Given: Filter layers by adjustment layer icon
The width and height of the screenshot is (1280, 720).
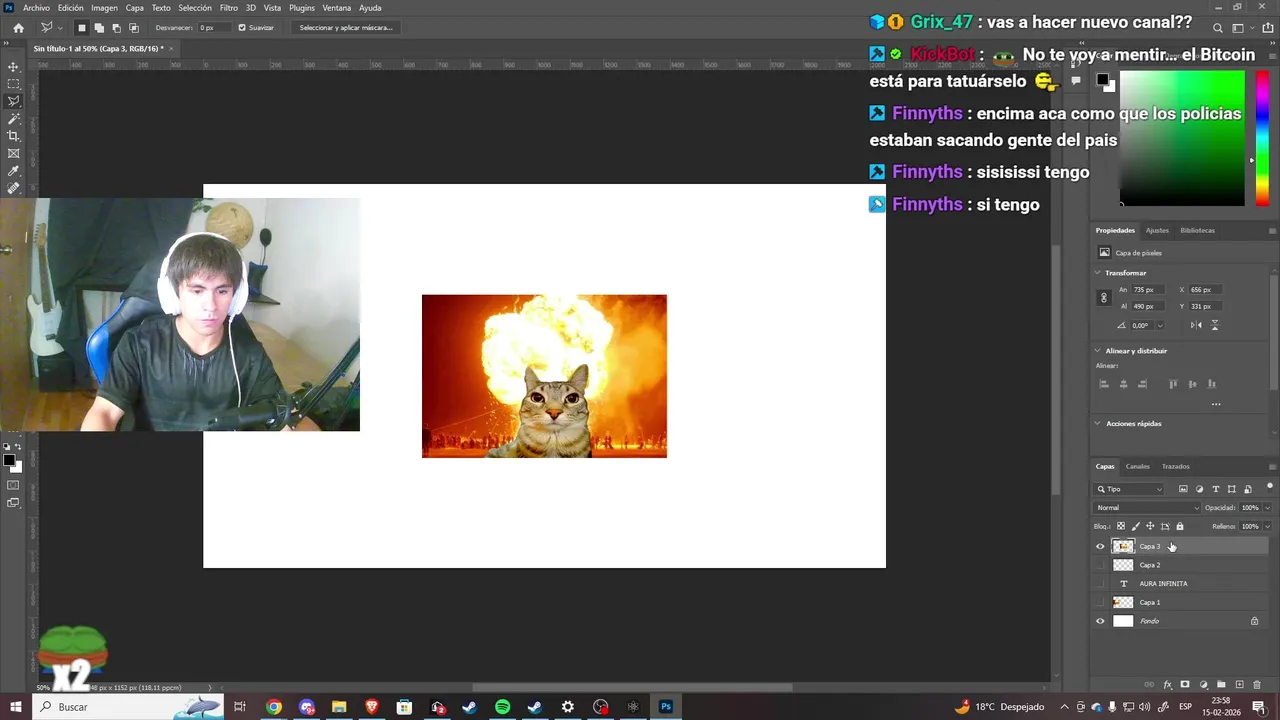Looking at the screenshot, I should [x=1199, y=489].
